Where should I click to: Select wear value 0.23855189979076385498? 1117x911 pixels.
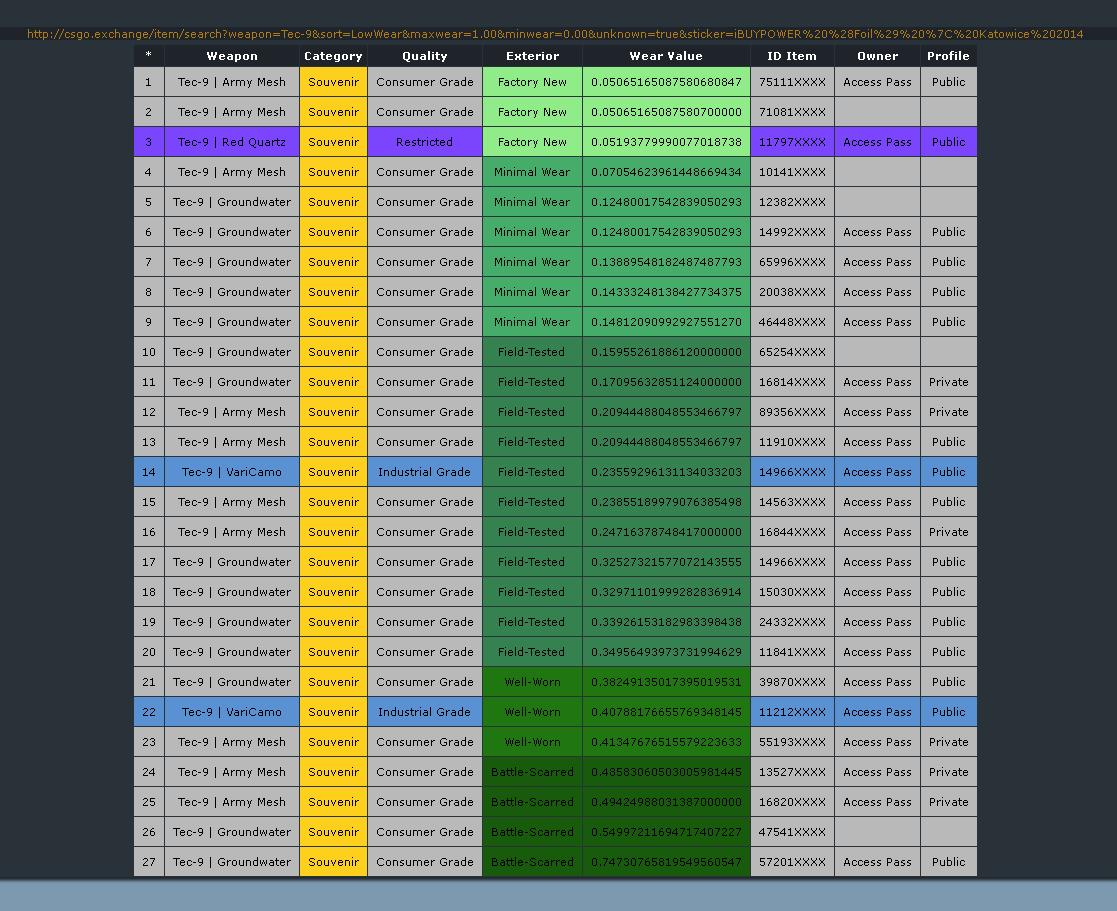point(666,501)
